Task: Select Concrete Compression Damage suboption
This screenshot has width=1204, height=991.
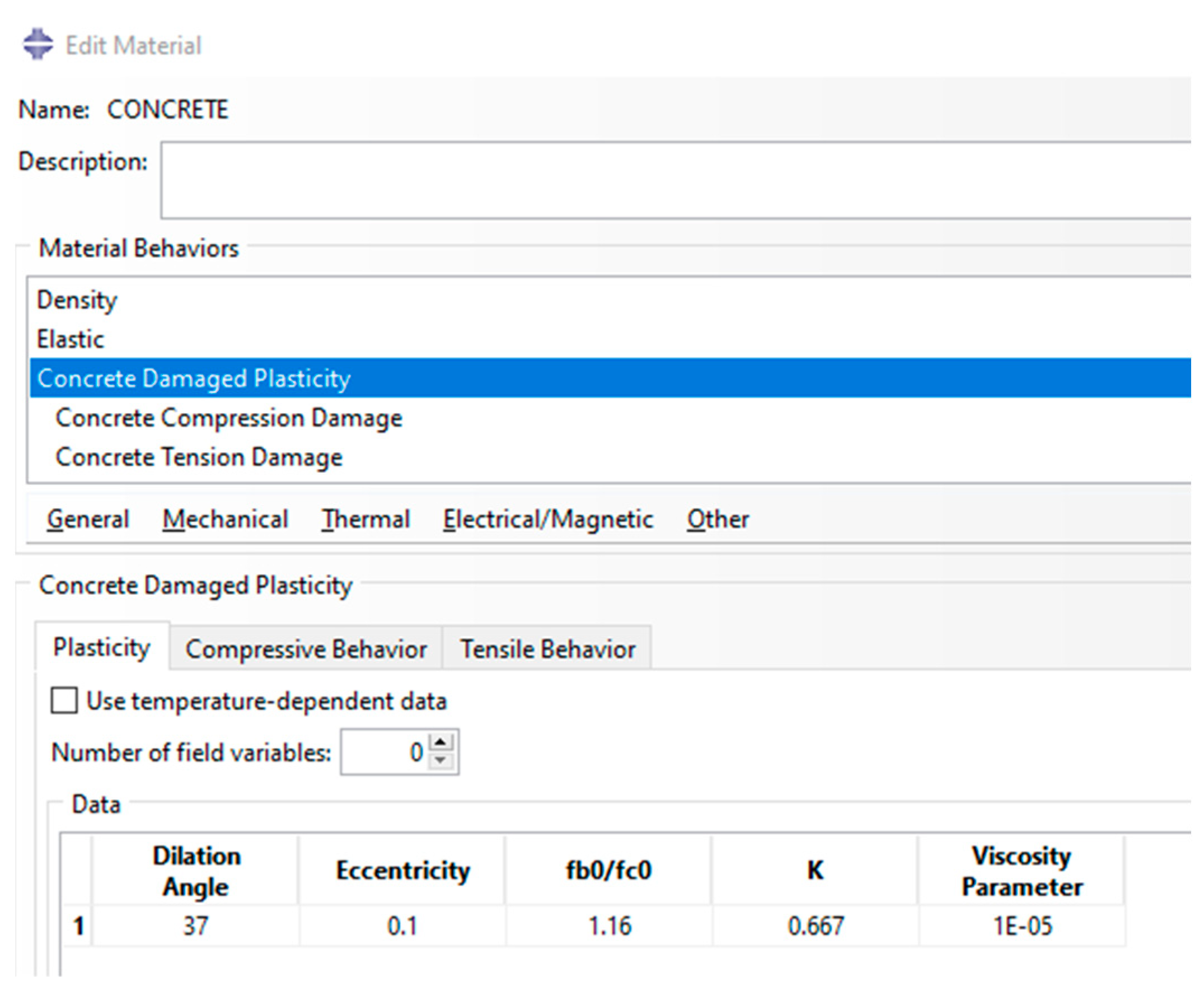Action: tap(228, 418)
